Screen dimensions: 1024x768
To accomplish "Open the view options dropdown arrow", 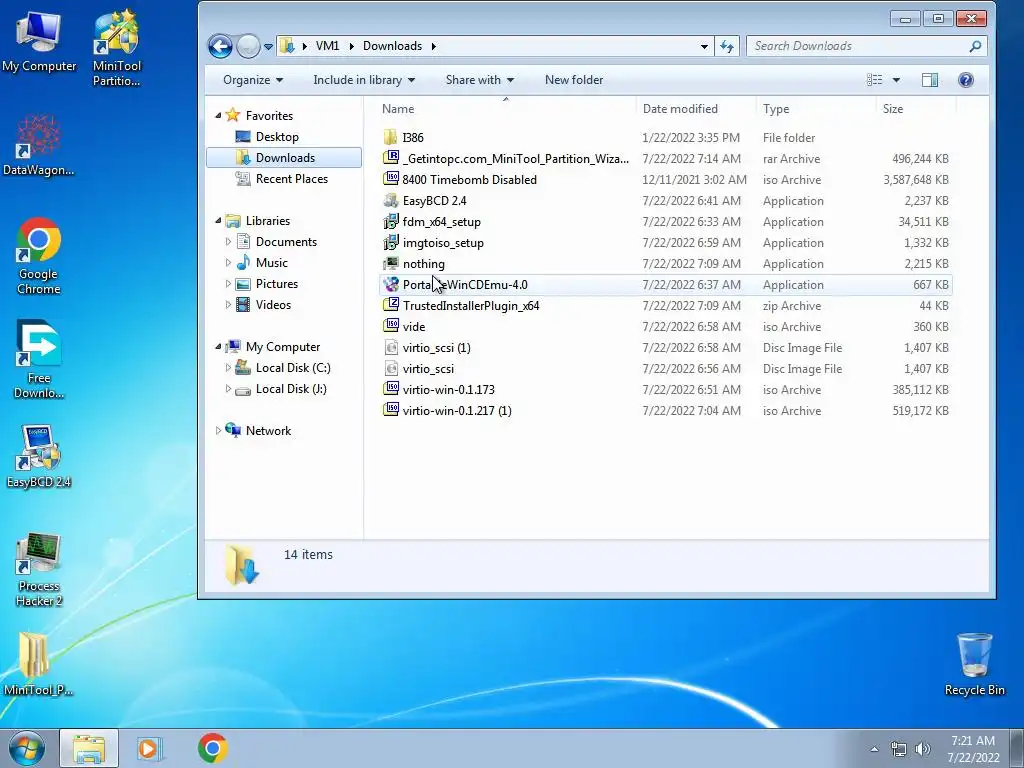I will point(896,80).
